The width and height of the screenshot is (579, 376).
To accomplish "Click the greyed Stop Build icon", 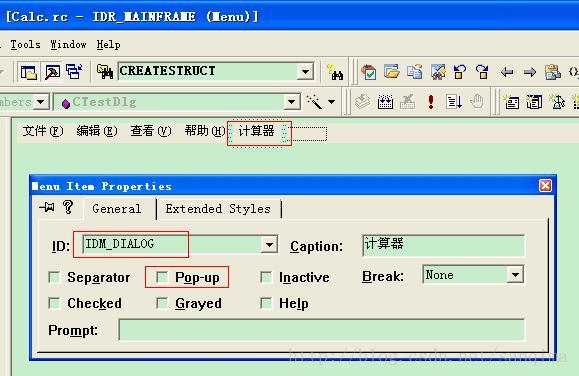I will click(x=408, y=101).
